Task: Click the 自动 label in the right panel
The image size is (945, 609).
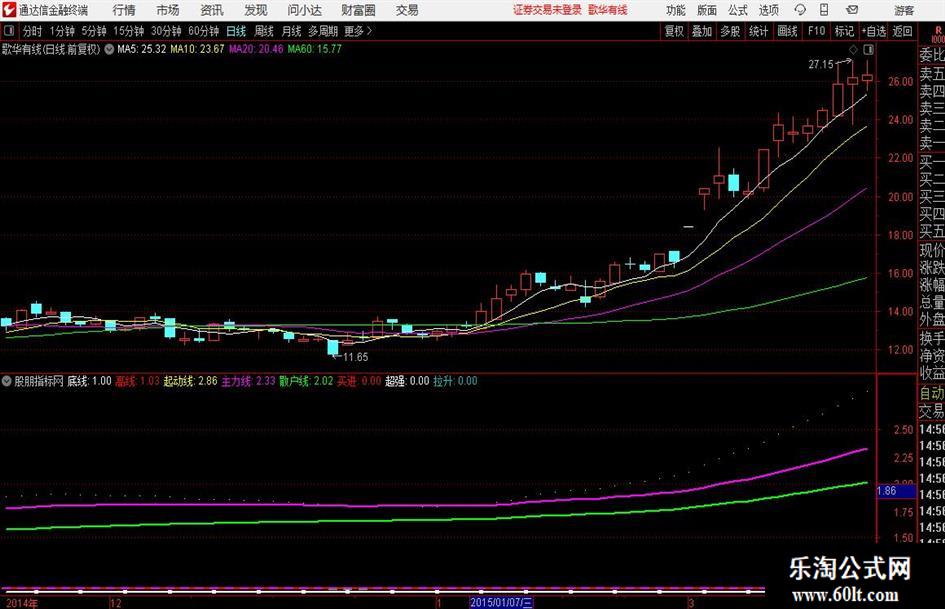Action: 932,393
